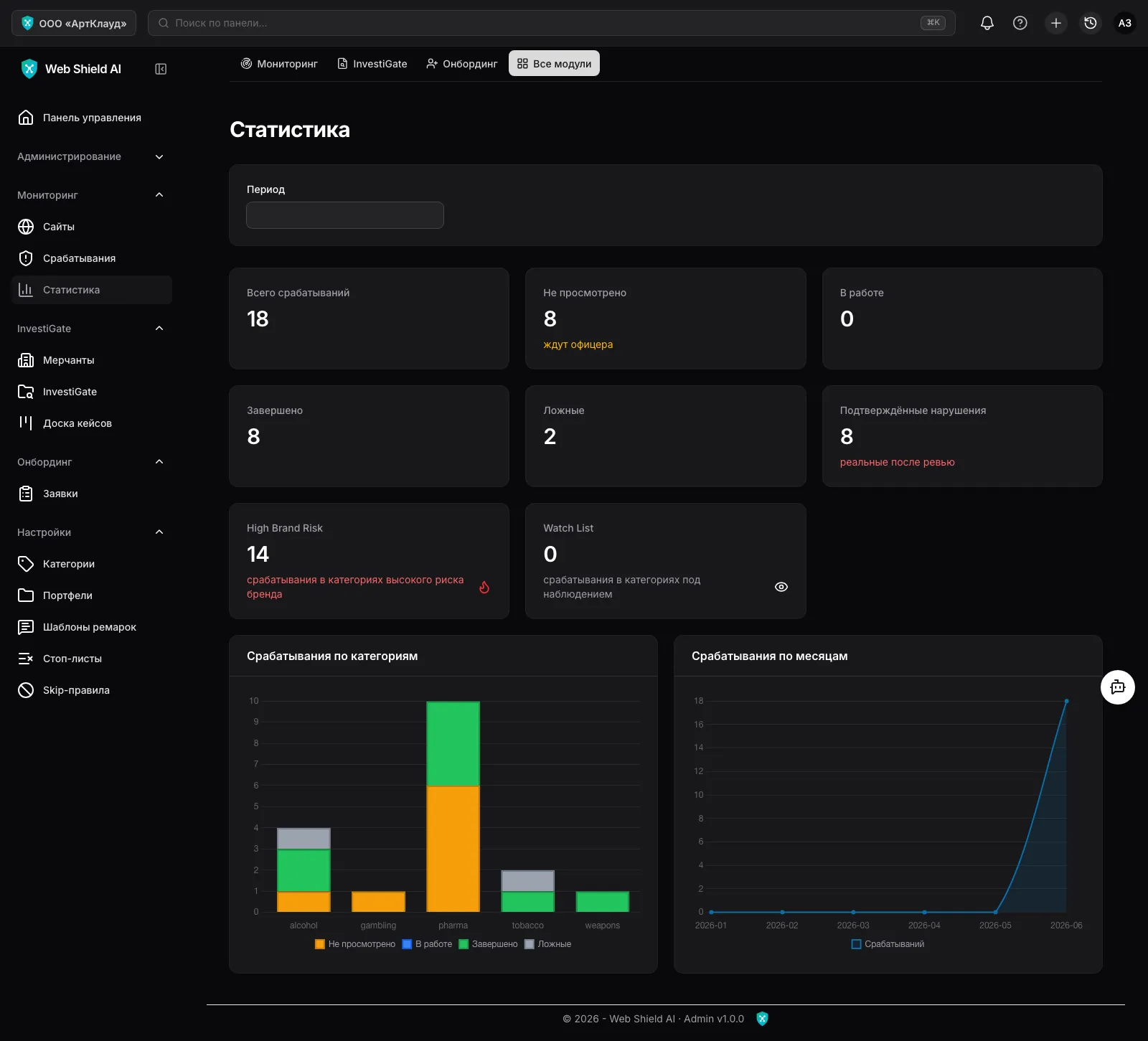Click the flame icon in High Brand Risk

click(x=484, y=587)
